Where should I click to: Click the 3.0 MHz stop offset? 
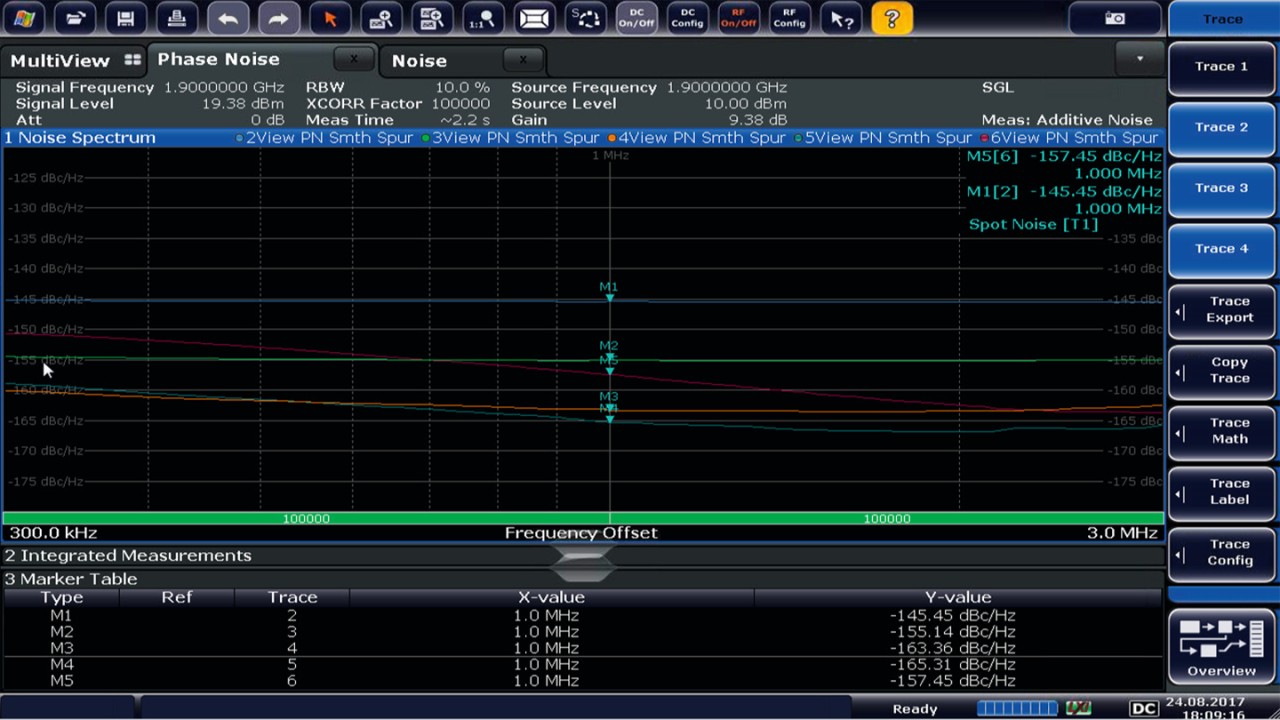(1122, 533)
